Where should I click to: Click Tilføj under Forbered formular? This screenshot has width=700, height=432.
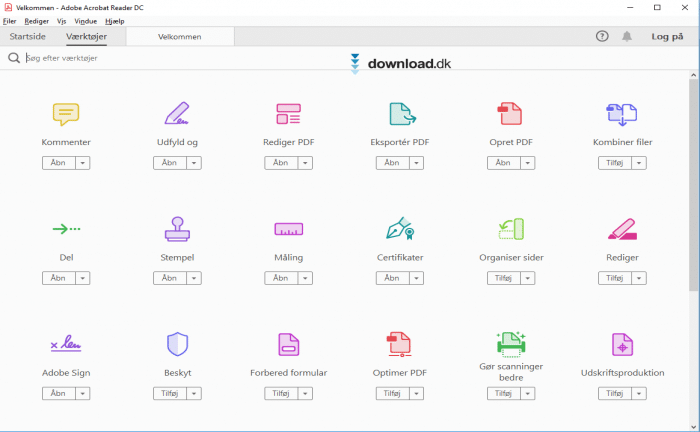281,393
